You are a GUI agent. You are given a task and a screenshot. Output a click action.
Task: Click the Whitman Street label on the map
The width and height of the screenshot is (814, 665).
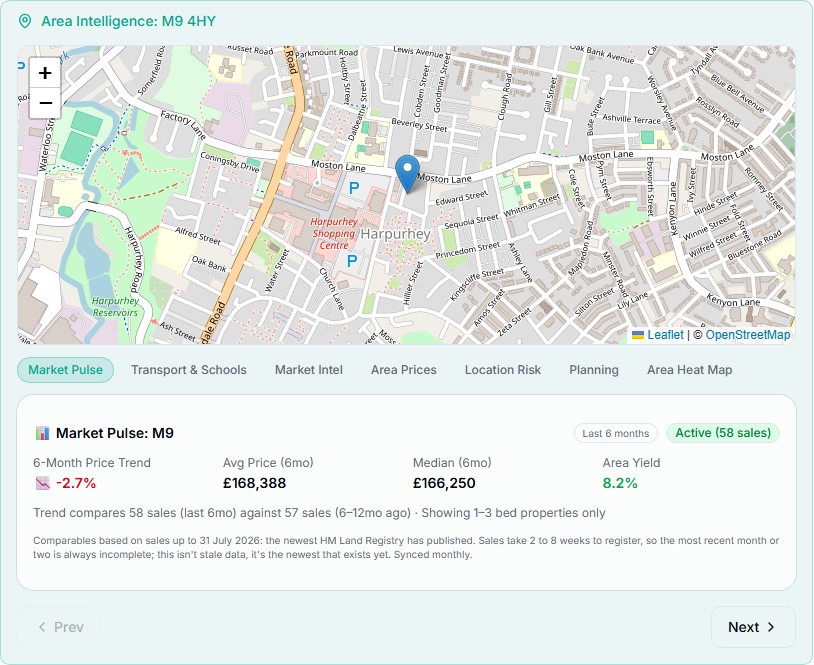532,206
